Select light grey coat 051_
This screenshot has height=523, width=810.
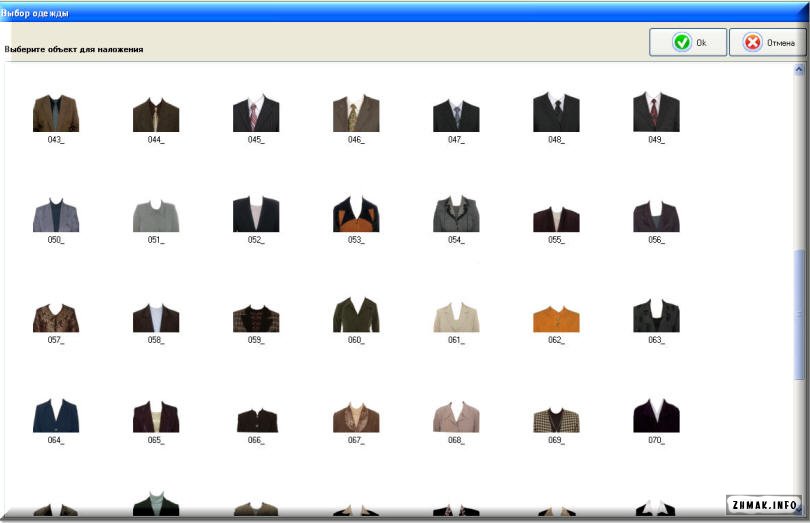pos(156,216)
